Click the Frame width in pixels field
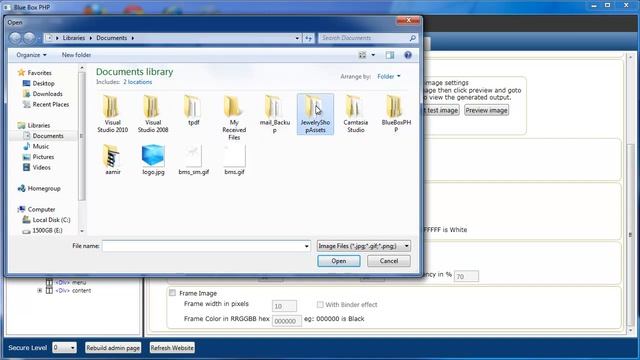The width and height of the screenshot is (640, 360). 284,306
